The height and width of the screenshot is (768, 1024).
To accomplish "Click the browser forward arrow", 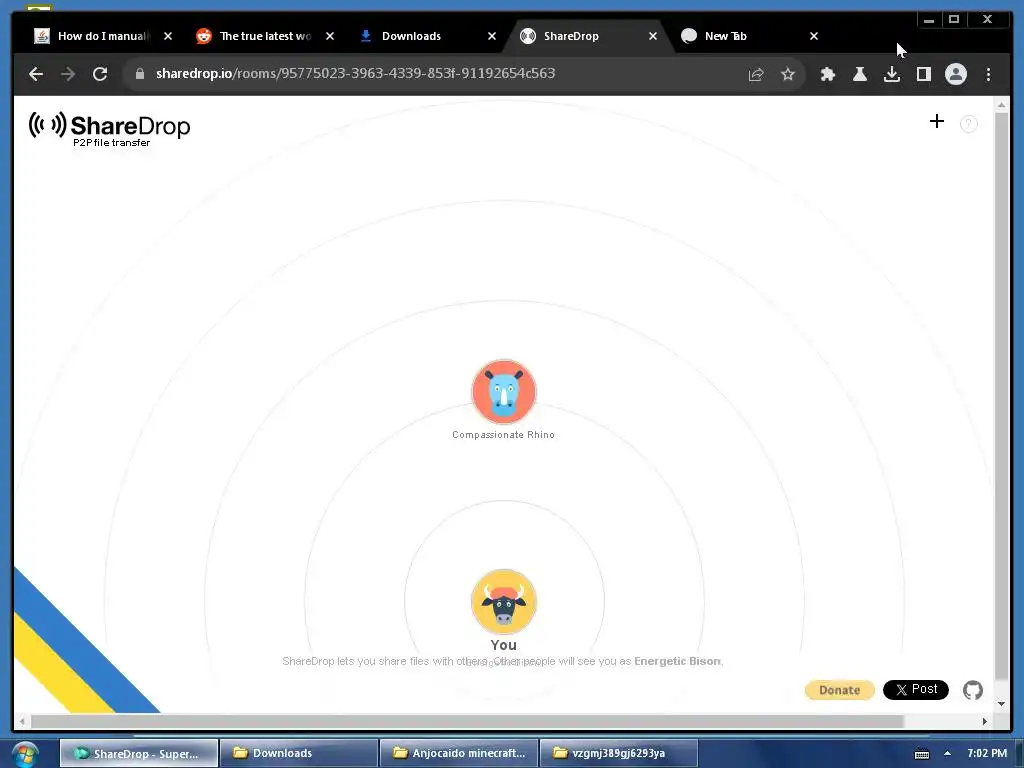I will (x=68, y=74).
